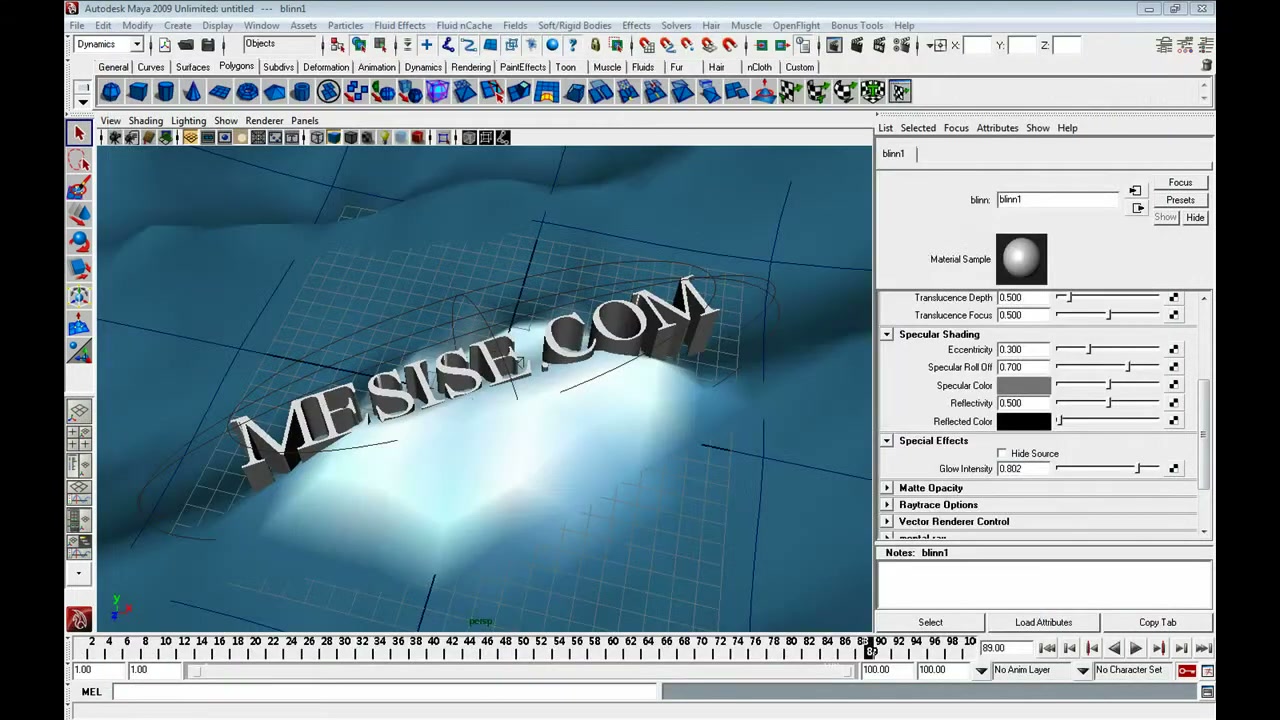The height and width of the screenshot is (720, 1280).
Task: Expand the Raytrace Options section
Action: [887, 505]
